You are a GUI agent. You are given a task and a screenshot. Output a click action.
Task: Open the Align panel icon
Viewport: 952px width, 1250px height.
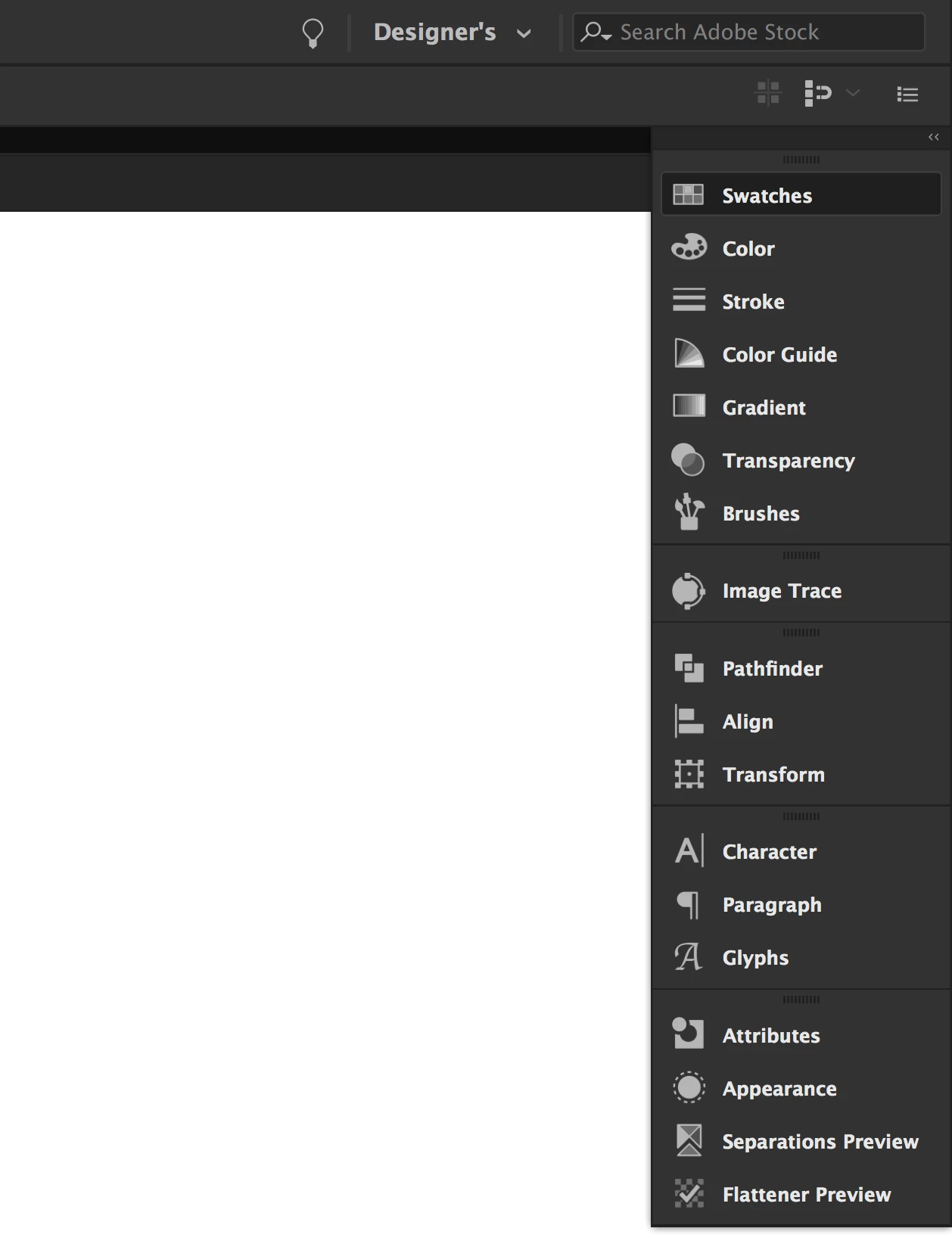point(689,721)
